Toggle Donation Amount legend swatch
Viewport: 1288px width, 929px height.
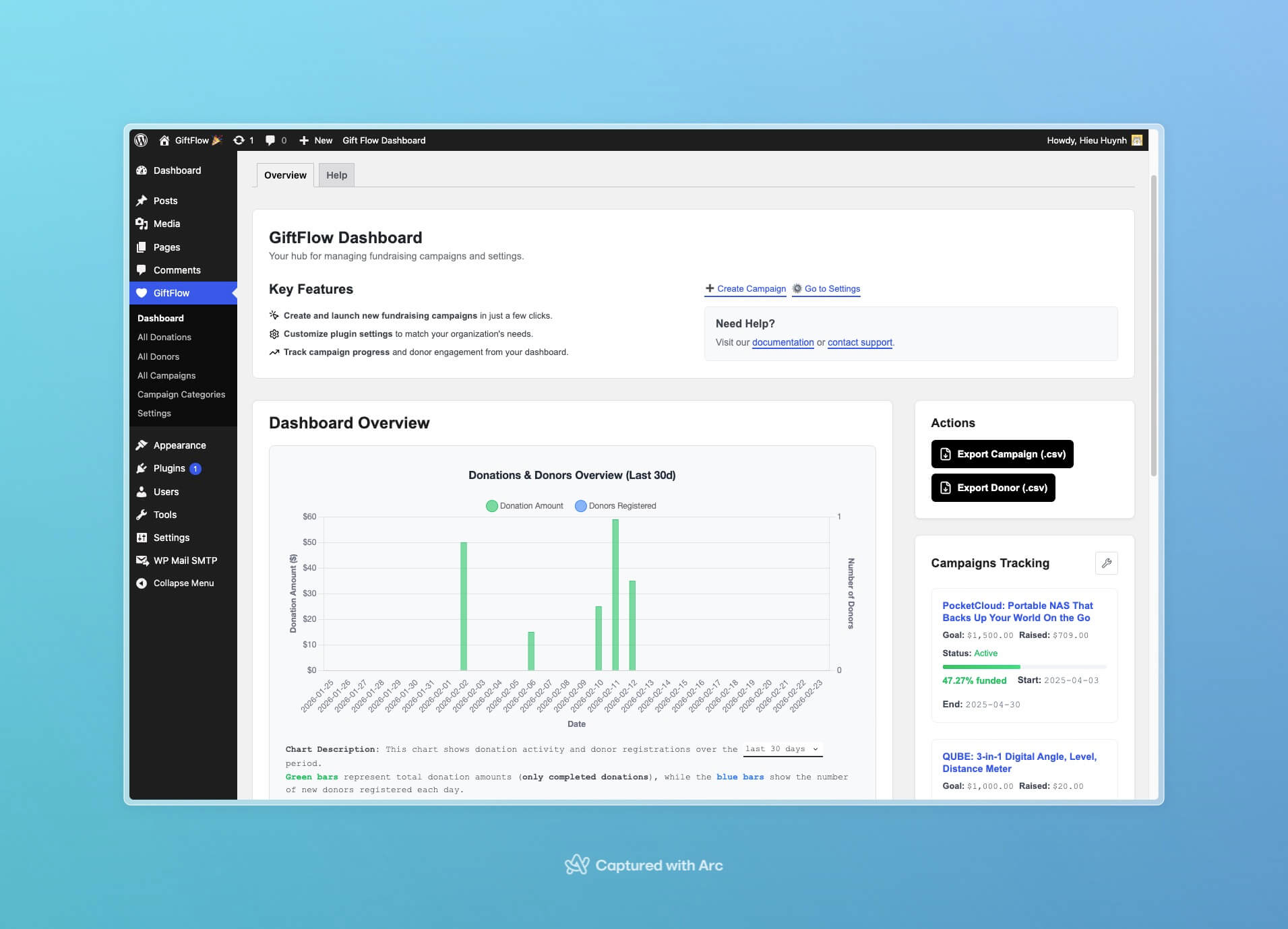click(x=492, y=506)
